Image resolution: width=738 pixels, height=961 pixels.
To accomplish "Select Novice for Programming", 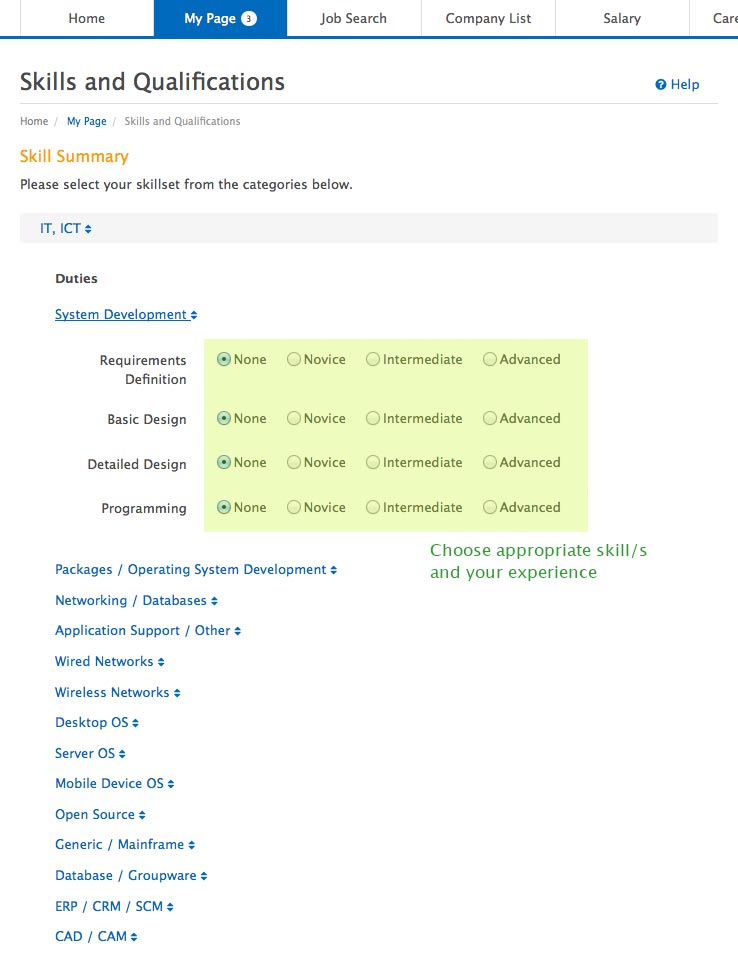I will click(294, 507).
